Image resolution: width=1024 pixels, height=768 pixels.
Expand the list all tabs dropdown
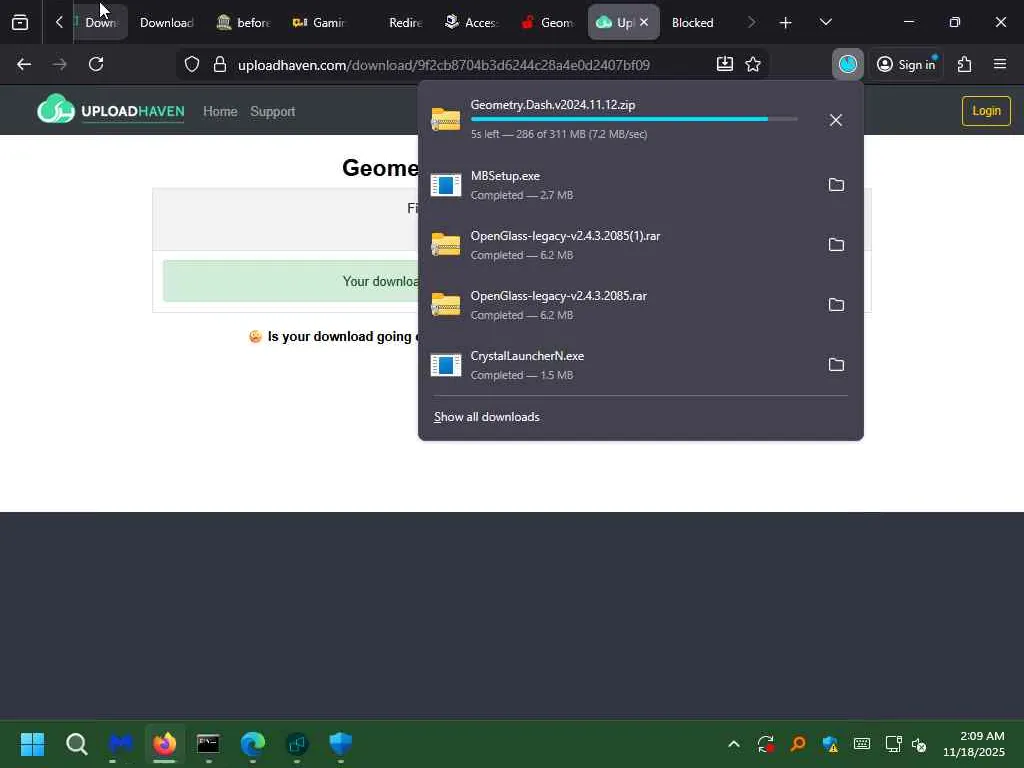pyautogui.click(x=825, y=22)
